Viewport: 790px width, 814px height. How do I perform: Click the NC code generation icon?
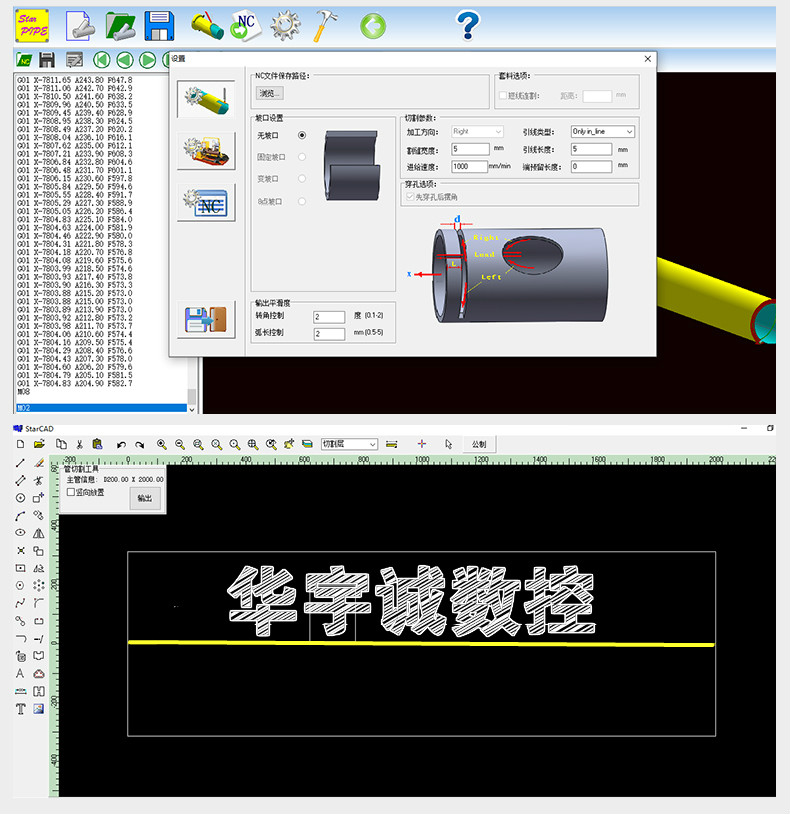pyautogui.click(x=242, y=26)
